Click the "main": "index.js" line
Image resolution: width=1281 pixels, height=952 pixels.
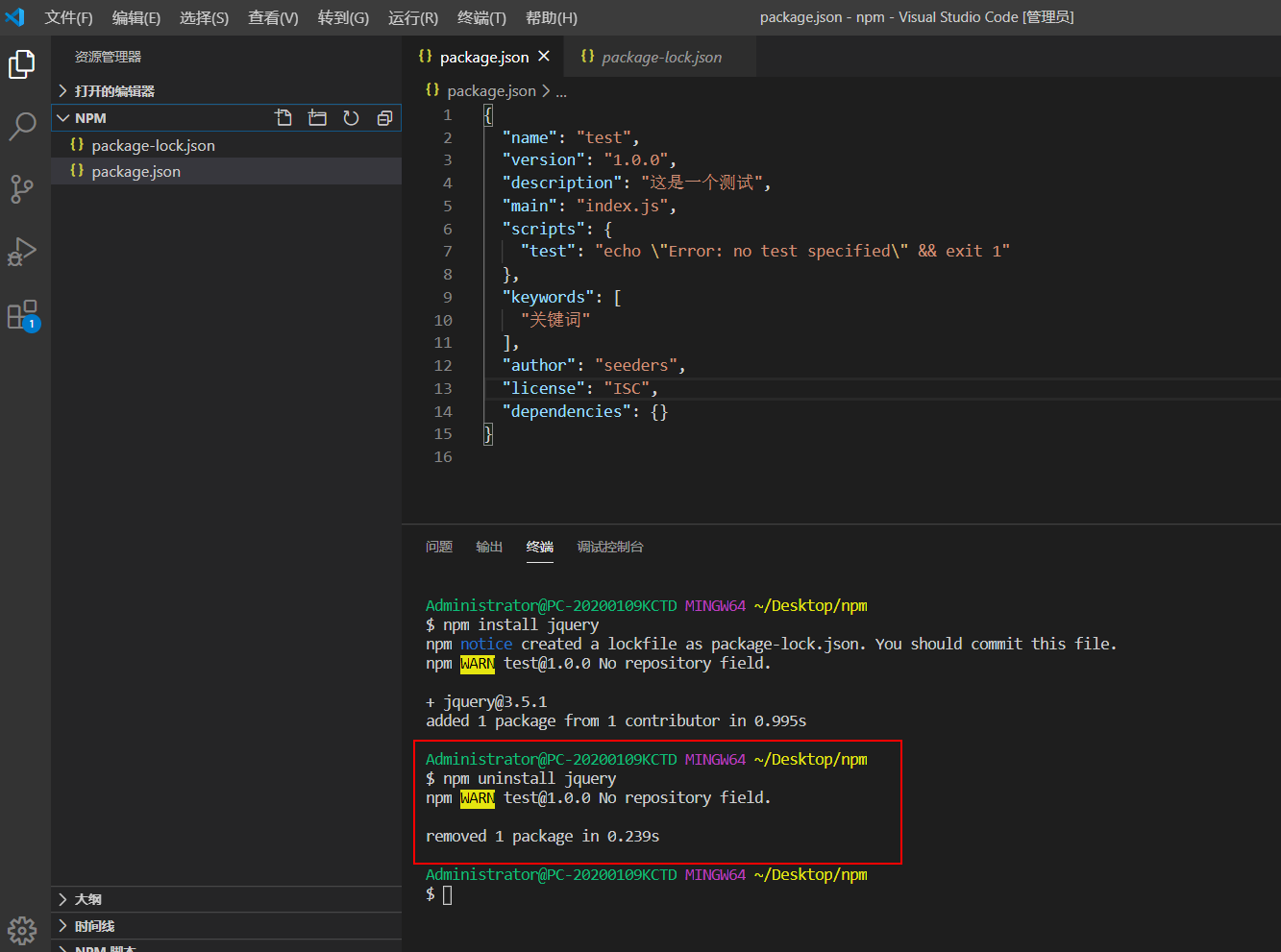click(589, 206)
